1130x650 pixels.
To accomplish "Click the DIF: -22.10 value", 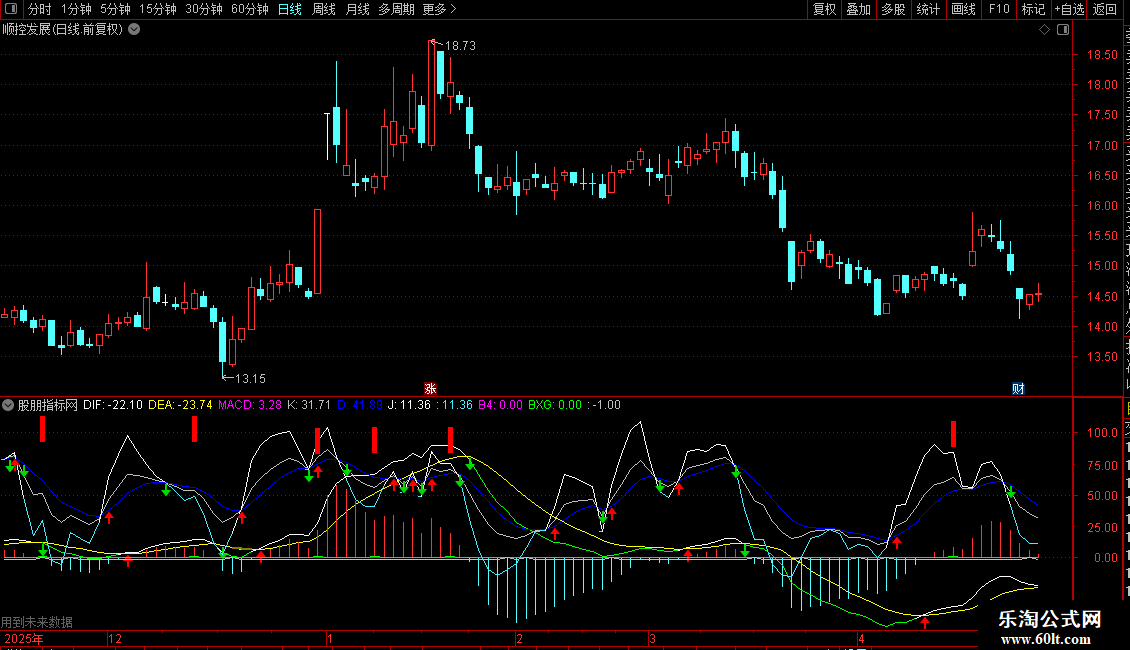I will click(113, 405).
